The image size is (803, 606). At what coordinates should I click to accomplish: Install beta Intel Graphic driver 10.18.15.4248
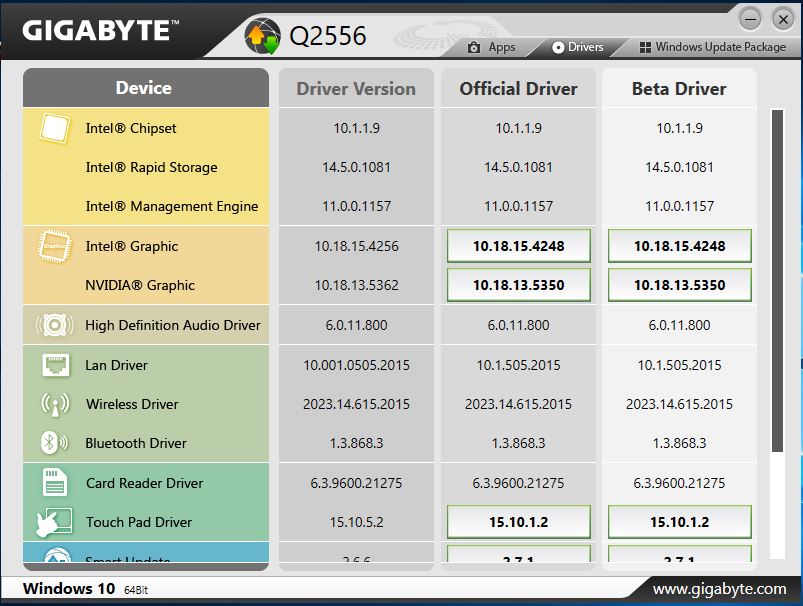[x=680, y=246]
